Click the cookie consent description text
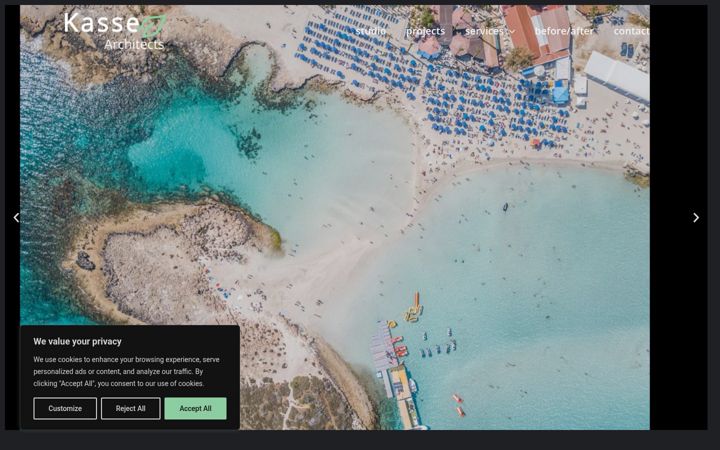The image size is (720, 450). click(126, 371)
